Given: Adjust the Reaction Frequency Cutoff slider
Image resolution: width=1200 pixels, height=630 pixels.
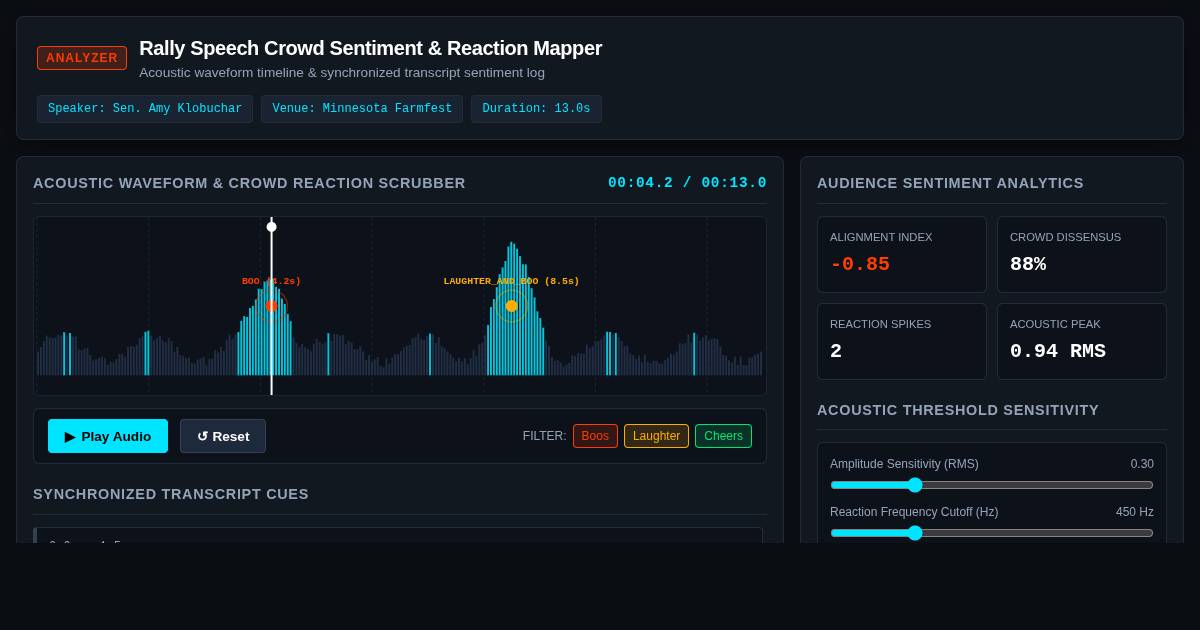Looking at the screenshot, I should [992, 533].
